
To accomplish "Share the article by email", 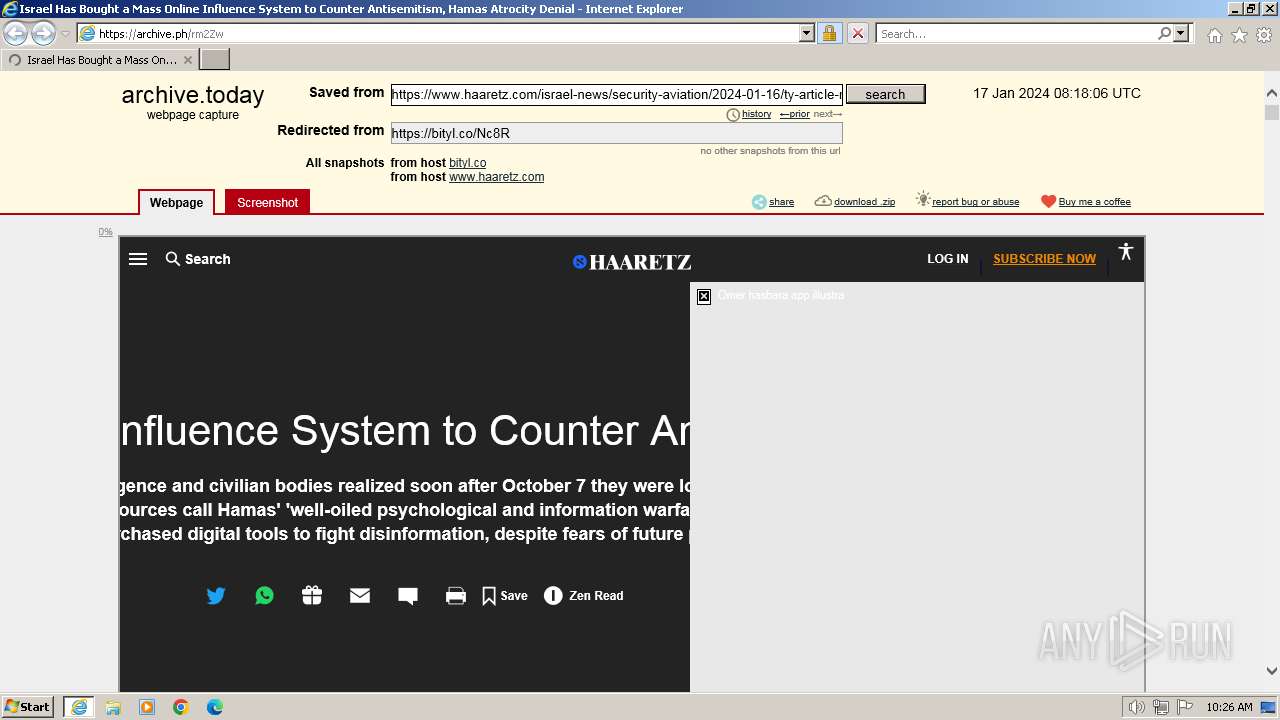I will [x=360, y=596].
